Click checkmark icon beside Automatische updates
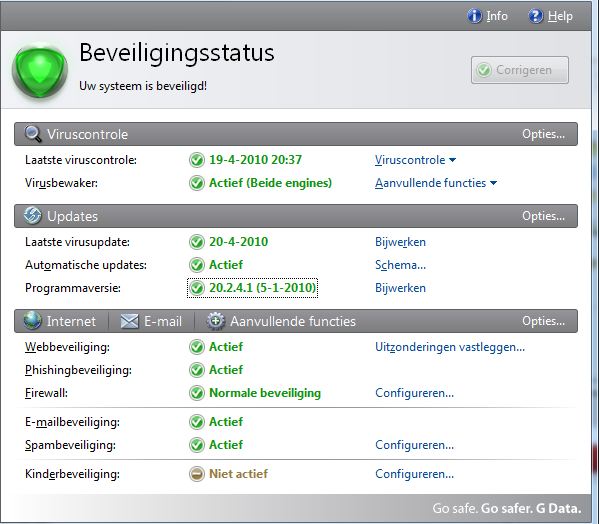599x524 pixels. coord(197,265)
